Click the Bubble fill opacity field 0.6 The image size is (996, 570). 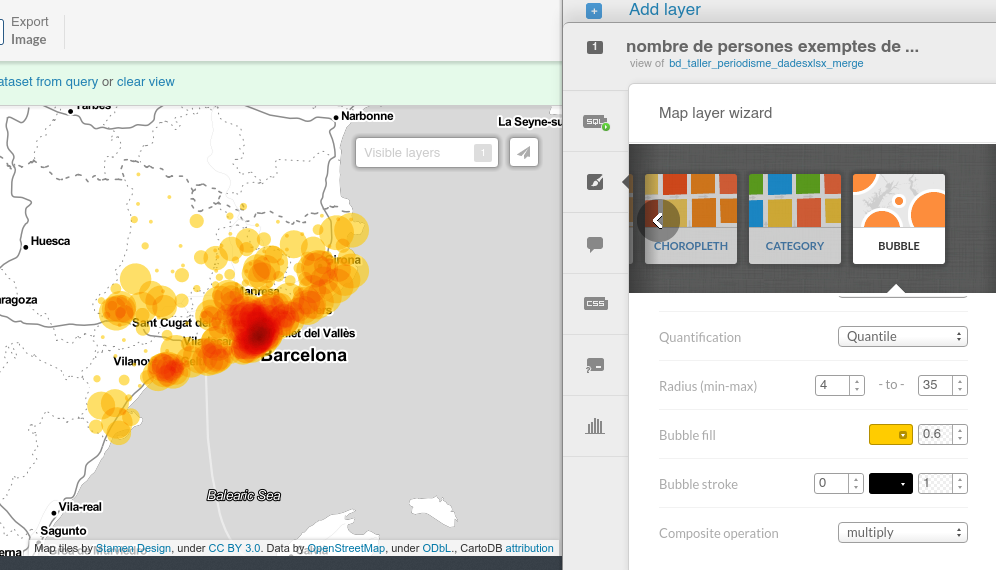[935, 434]
